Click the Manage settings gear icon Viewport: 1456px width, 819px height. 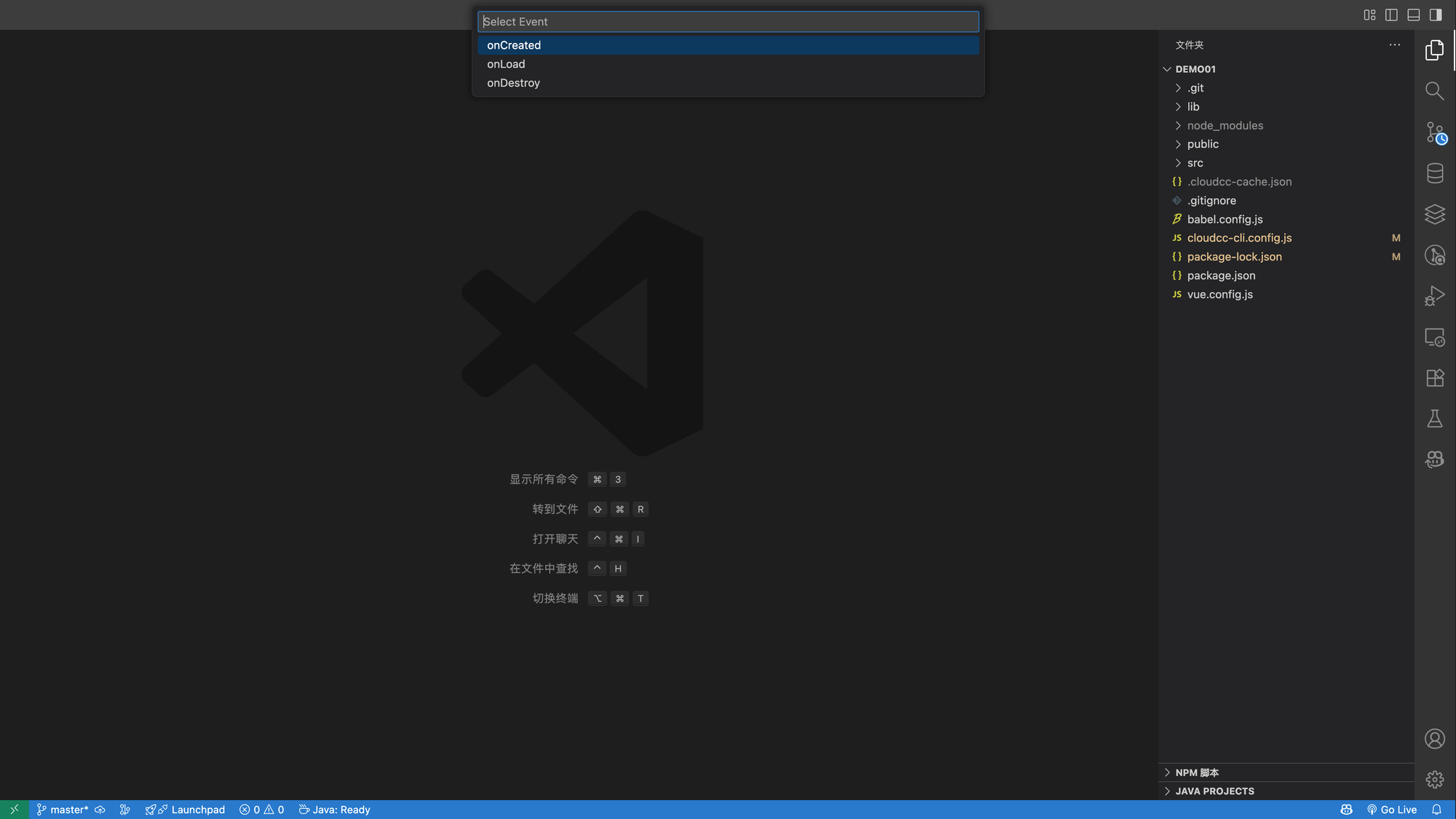[1434, 780]
